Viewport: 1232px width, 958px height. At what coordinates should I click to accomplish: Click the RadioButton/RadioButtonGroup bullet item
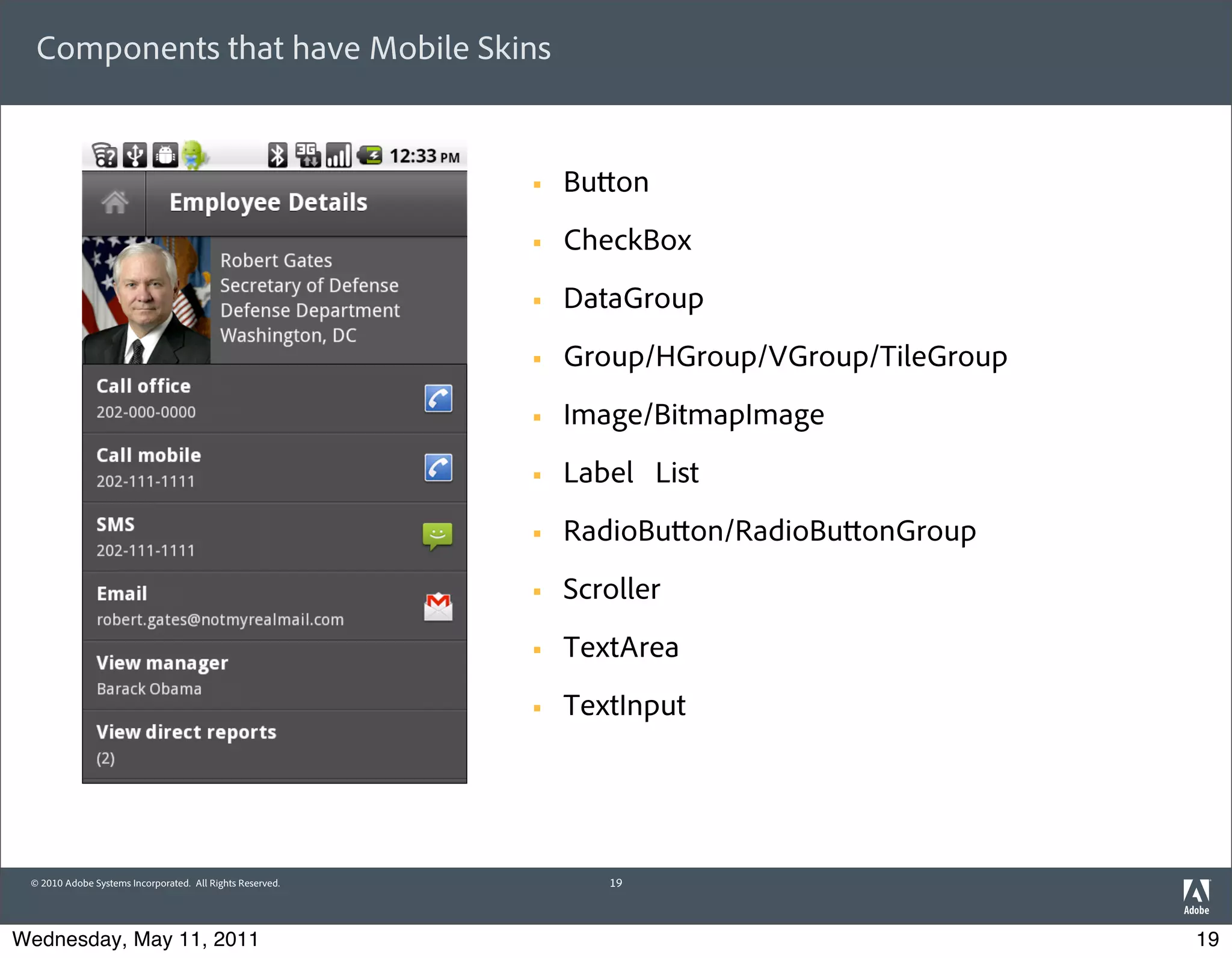pyautogui.click(x=769, y=532)
